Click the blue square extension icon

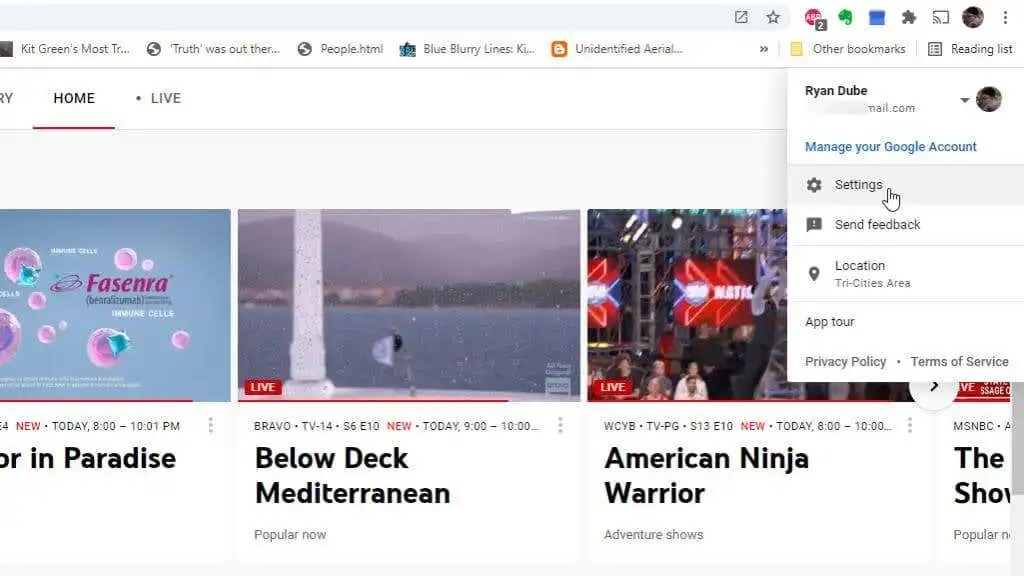click(877, 18)
